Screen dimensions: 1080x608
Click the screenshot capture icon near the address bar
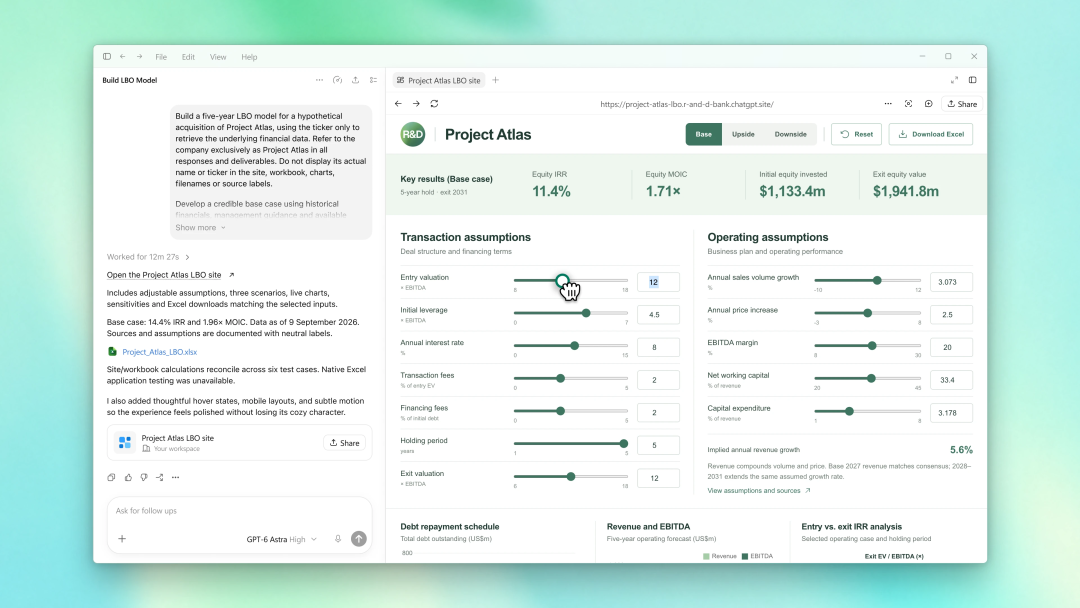pyautogui.click(x=908, y=104)
